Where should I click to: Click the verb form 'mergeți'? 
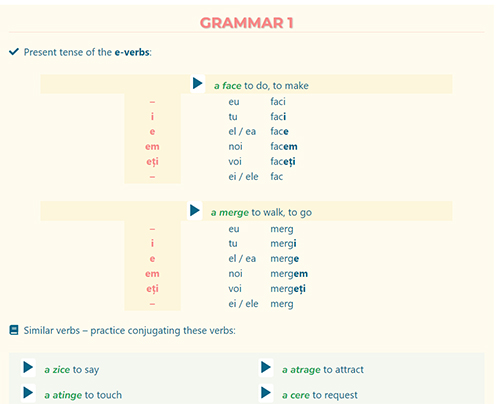click(288, 289)
